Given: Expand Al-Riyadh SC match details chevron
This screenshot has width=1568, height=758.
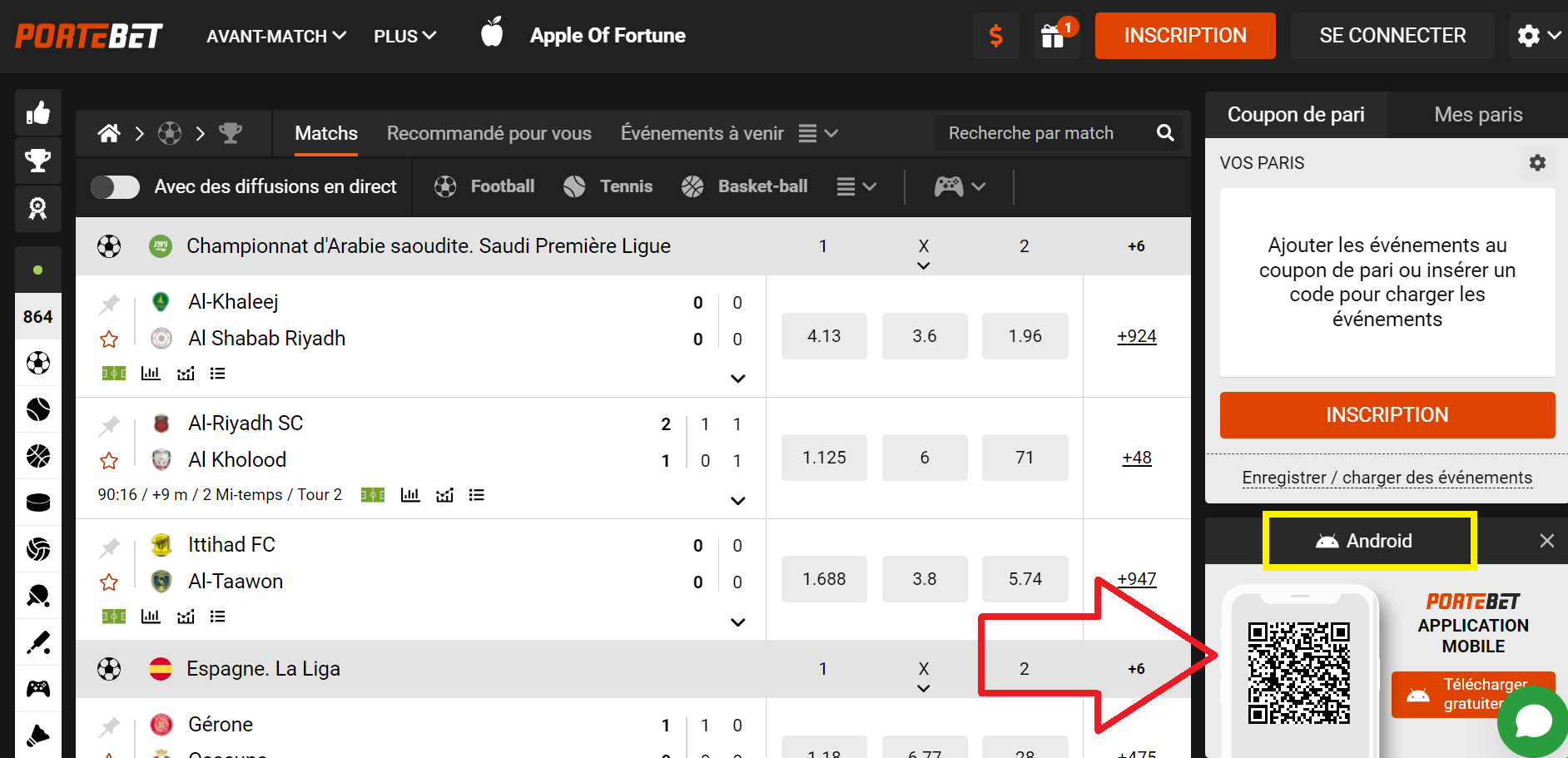Looking at the screenshot, I should click(x=737, y=501).
